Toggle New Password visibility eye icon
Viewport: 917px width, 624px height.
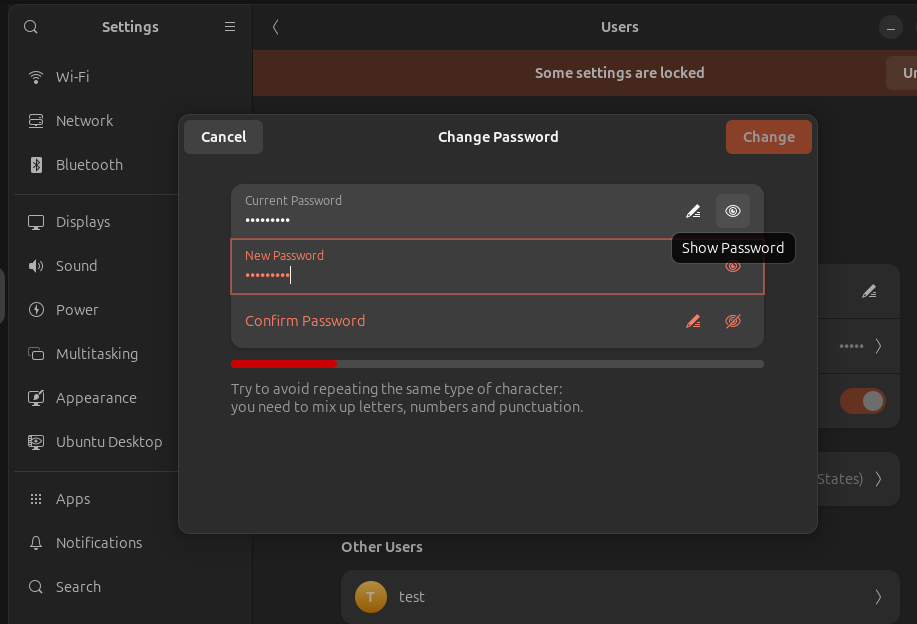pos(733,267)
